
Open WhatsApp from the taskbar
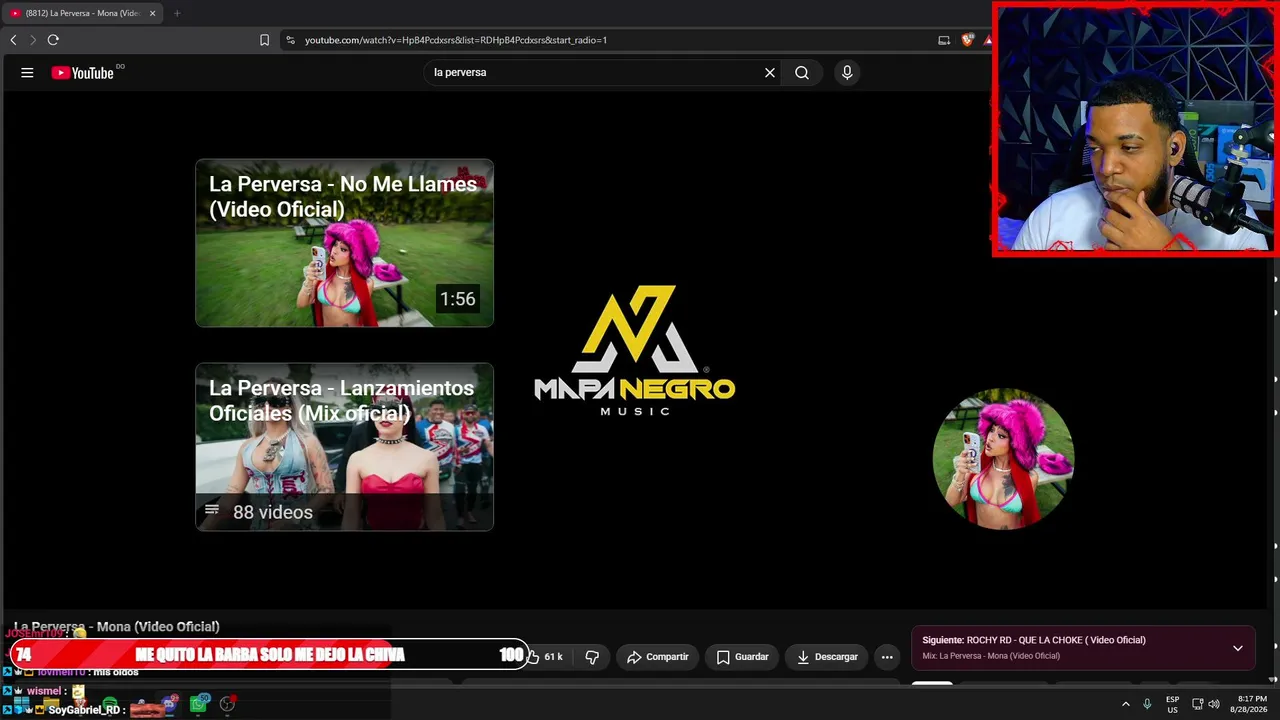click(199, 705)
